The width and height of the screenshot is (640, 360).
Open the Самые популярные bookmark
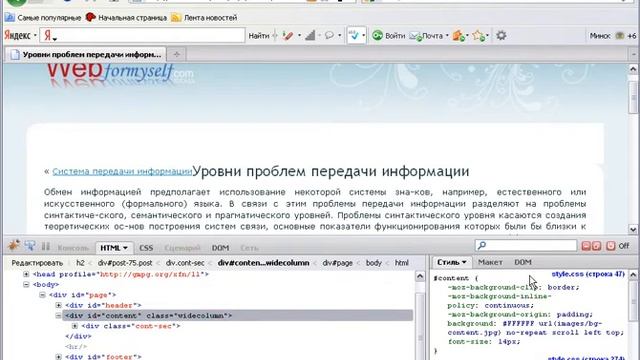(x=43, y=18)
